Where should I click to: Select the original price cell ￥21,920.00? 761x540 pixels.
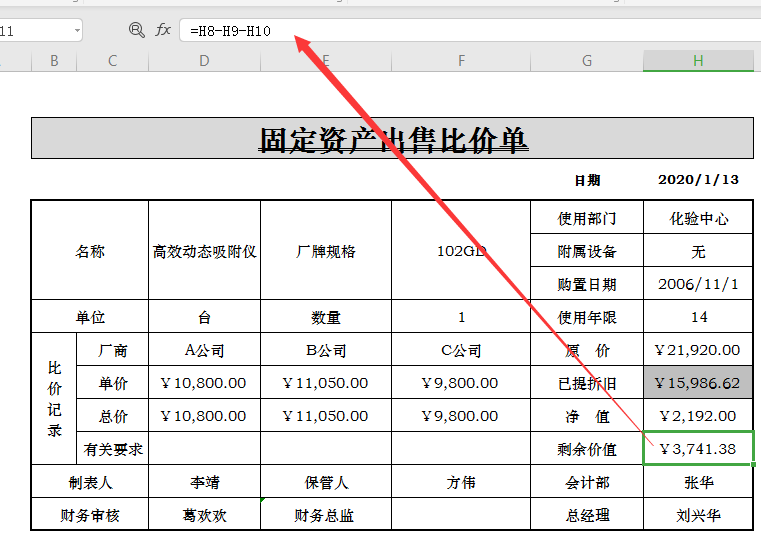click(x=698, y=350)
